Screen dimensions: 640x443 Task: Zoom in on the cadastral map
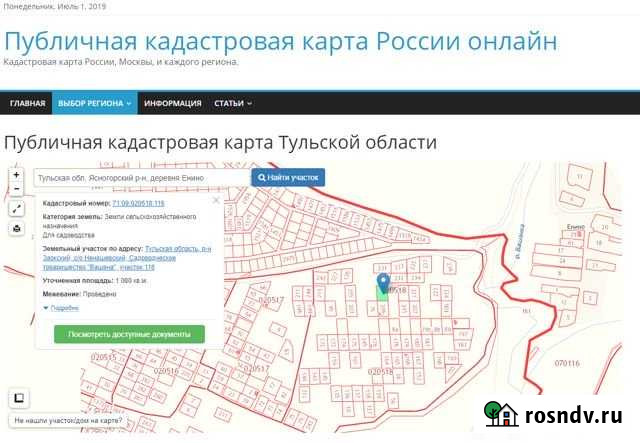[16, 175]
